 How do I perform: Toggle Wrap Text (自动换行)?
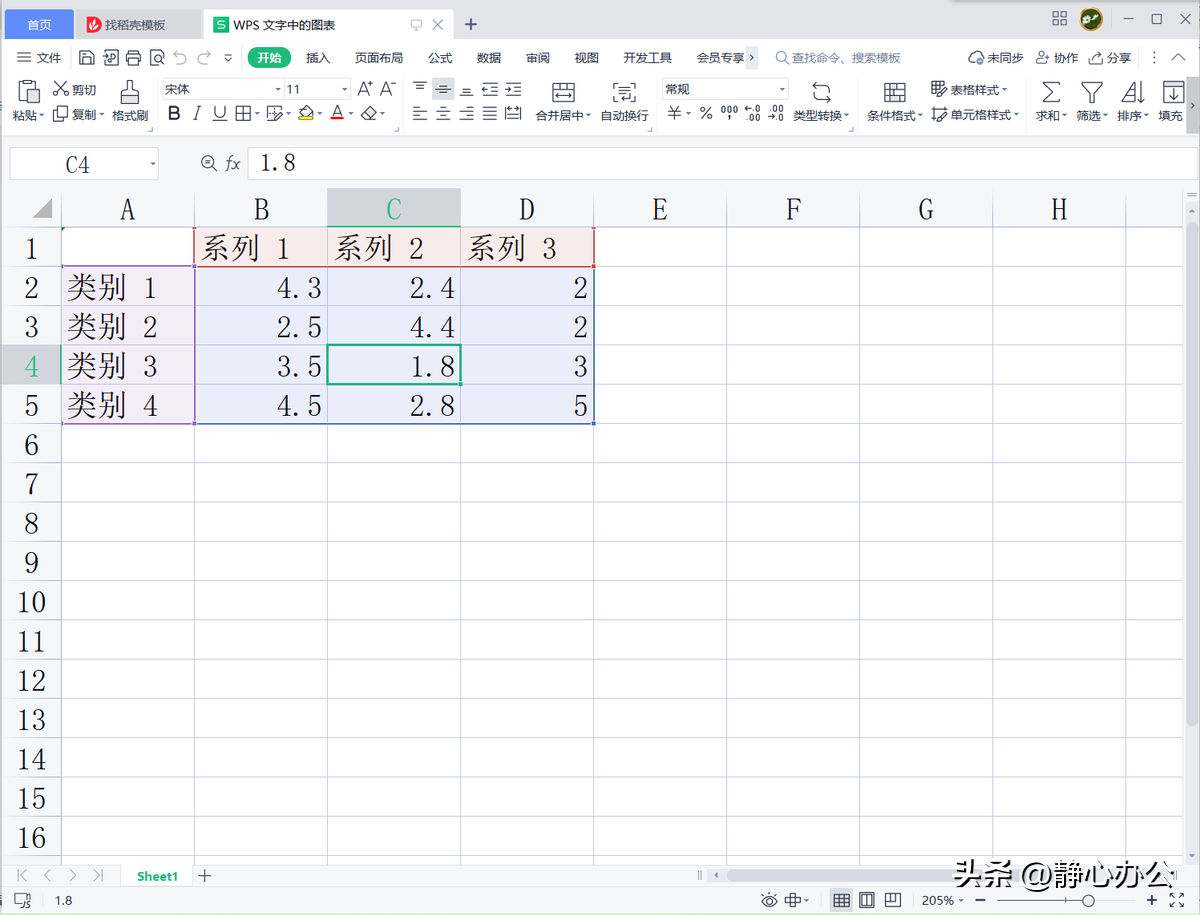click(x=624, y=102)
